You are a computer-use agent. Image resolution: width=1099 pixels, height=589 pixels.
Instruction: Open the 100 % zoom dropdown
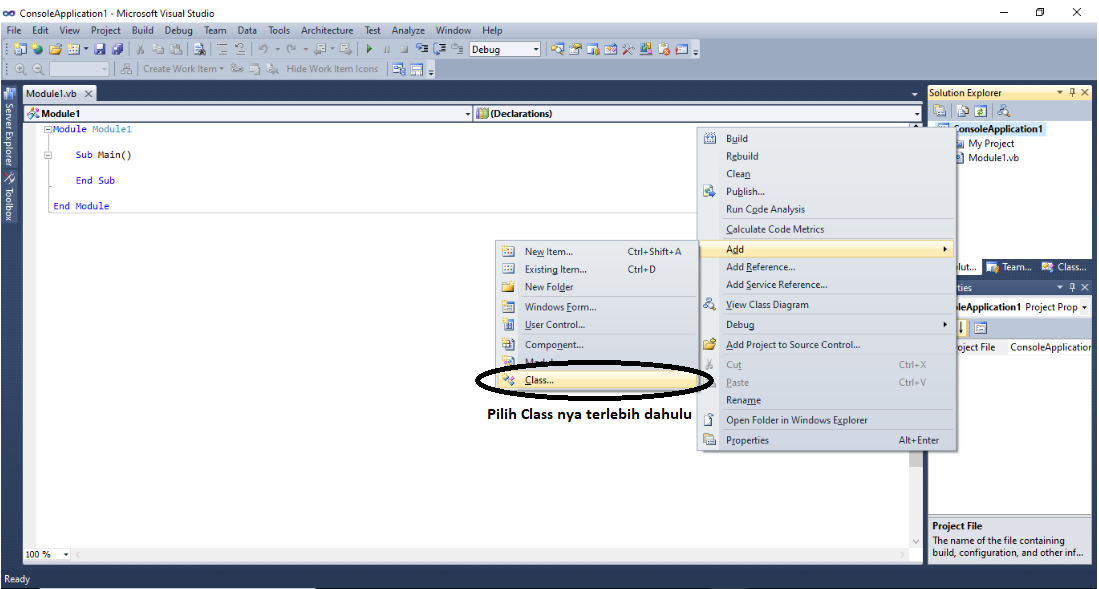[x=66, y=554]
